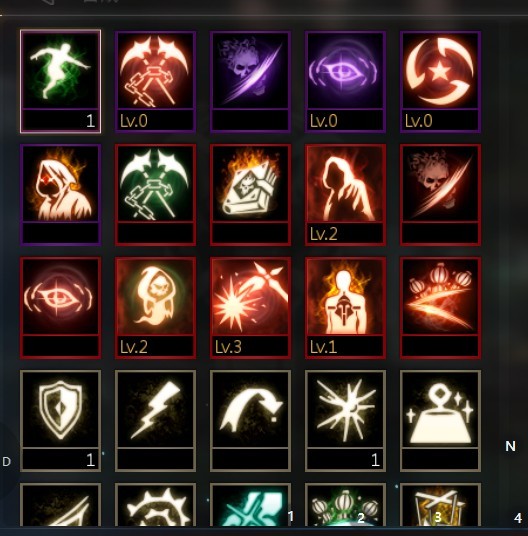Select the red skull with slash skill
Viewport: 528px width, 536px height.
[441, 194]
